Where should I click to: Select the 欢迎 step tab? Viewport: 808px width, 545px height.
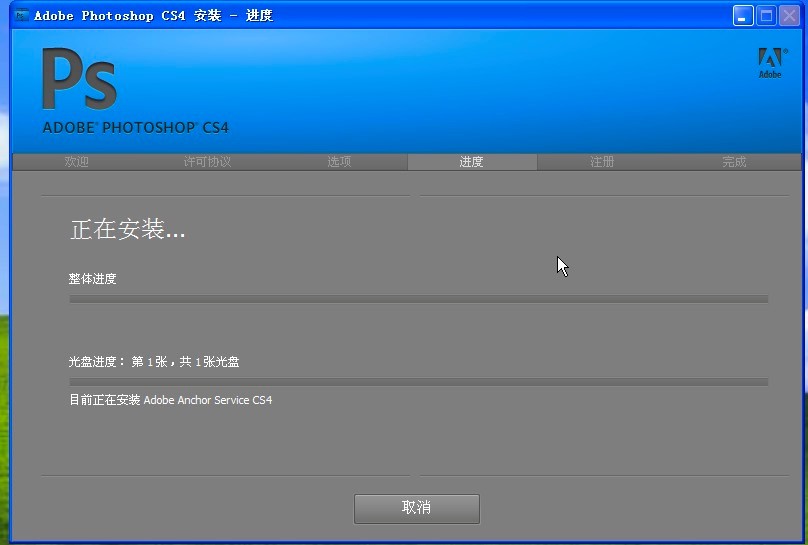point(77,162)
